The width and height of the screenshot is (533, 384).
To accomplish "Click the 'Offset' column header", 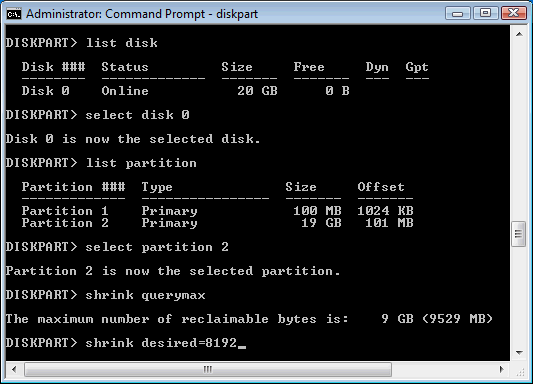I will coord(381,187).
